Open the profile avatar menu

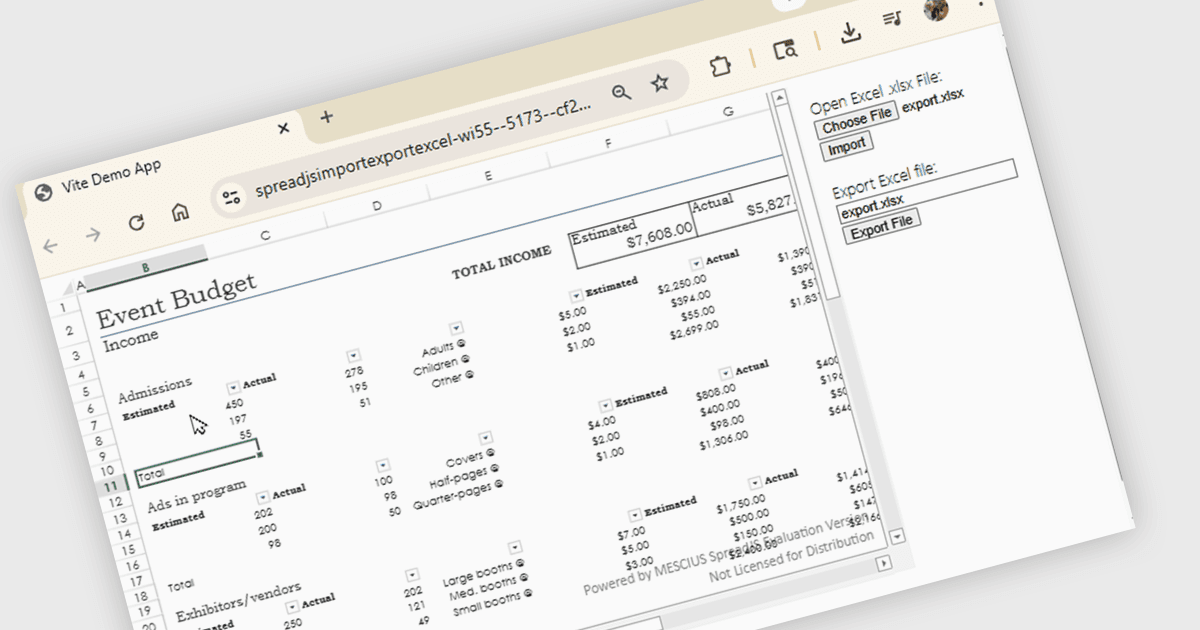coord(937,10)
